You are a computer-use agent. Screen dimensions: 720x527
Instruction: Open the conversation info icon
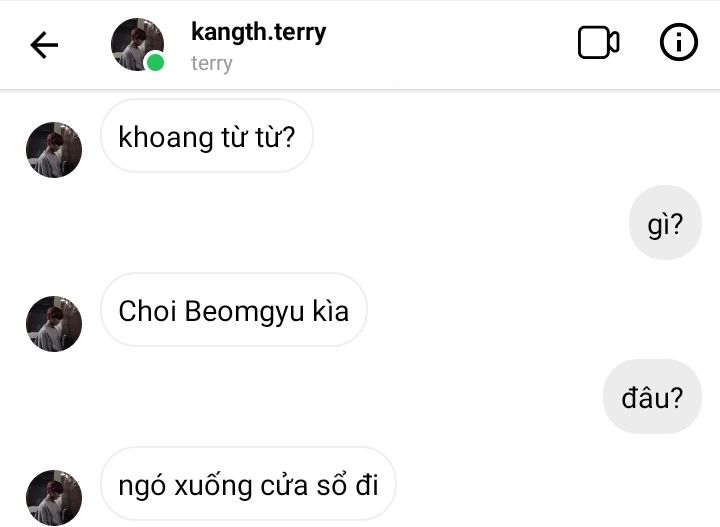pos(679,42)
